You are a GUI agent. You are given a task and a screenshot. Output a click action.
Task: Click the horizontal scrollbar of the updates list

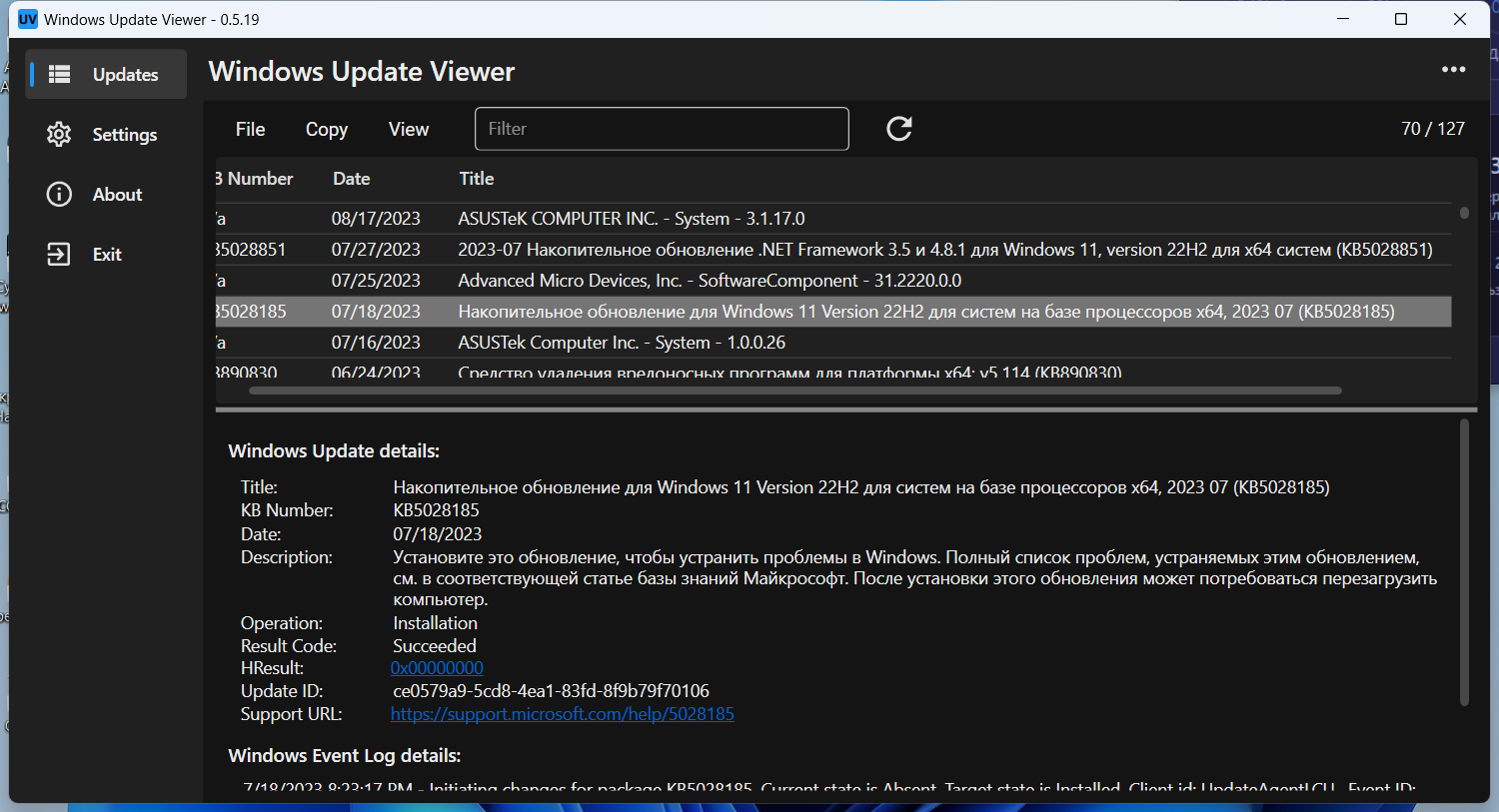coord(794,391)
